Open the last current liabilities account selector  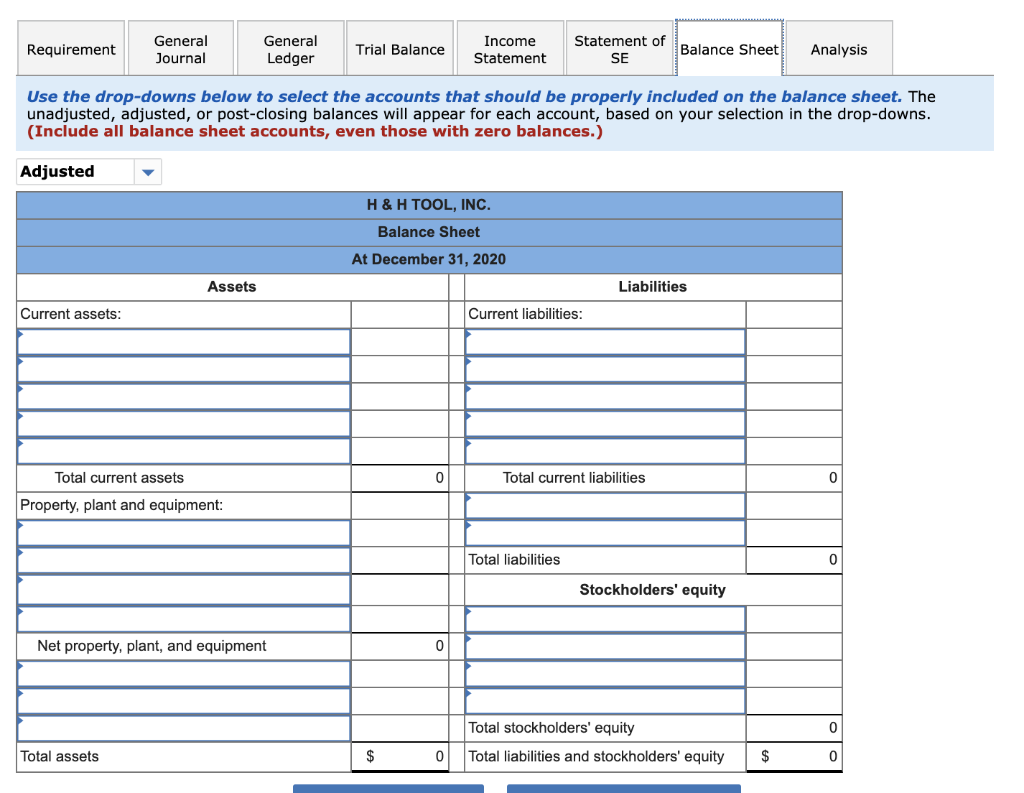click(604, 450)
